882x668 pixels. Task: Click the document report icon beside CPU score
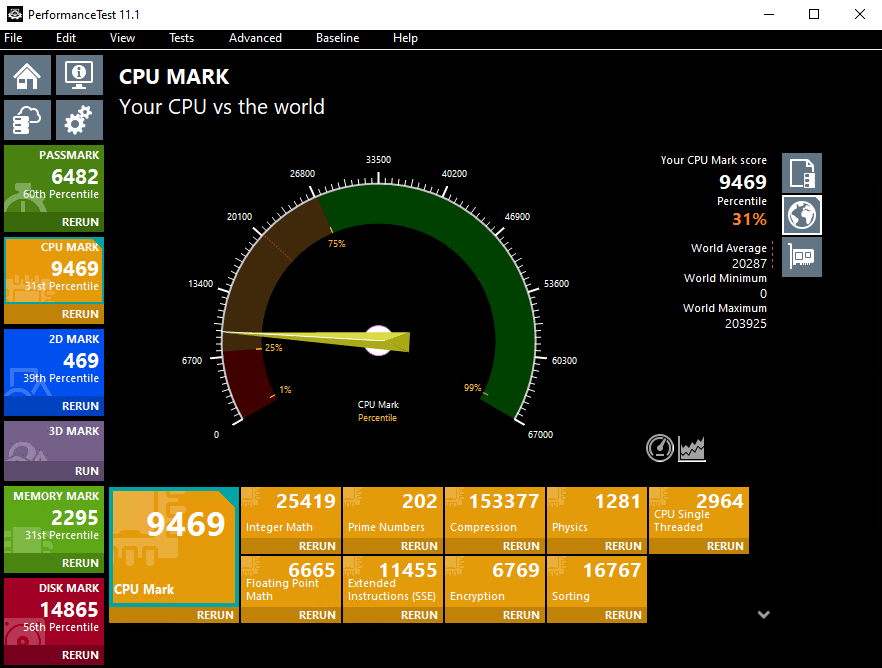[x=801, y=173]
